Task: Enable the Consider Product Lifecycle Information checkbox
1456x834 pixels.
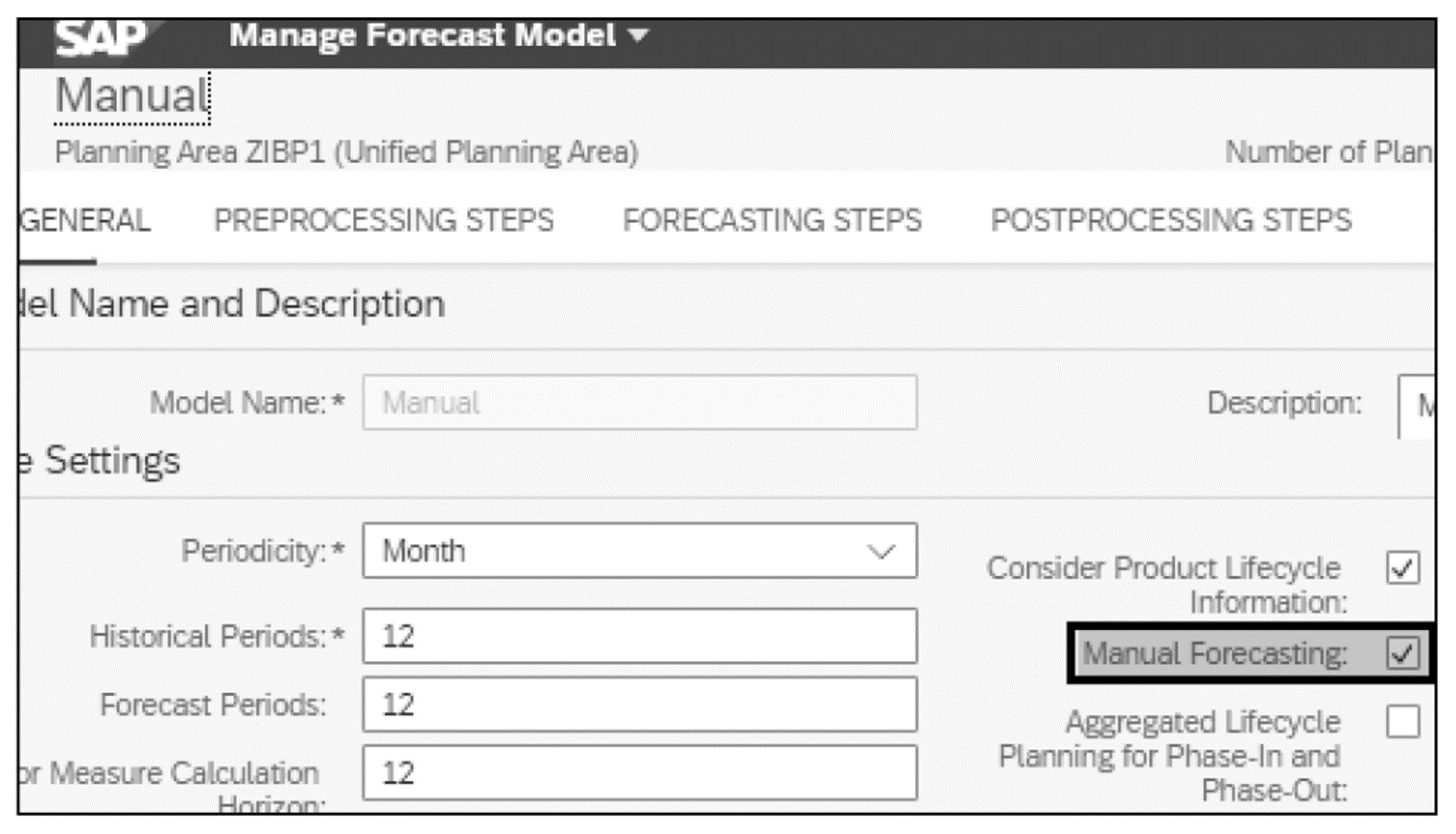Action: [x=1403, y=568]
